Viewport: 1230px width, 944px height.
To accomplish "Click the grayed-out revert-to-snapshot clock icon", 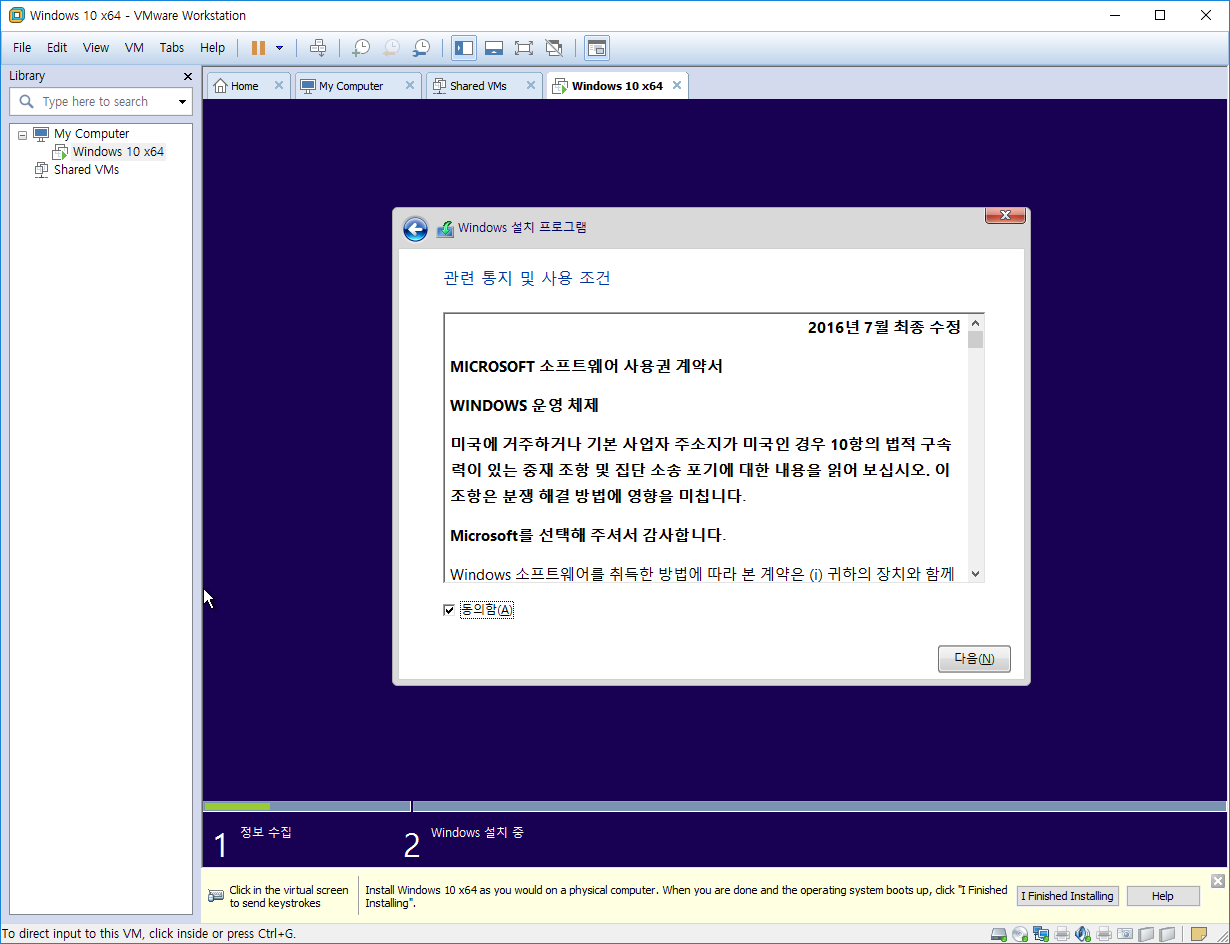I will coord(391,47).
